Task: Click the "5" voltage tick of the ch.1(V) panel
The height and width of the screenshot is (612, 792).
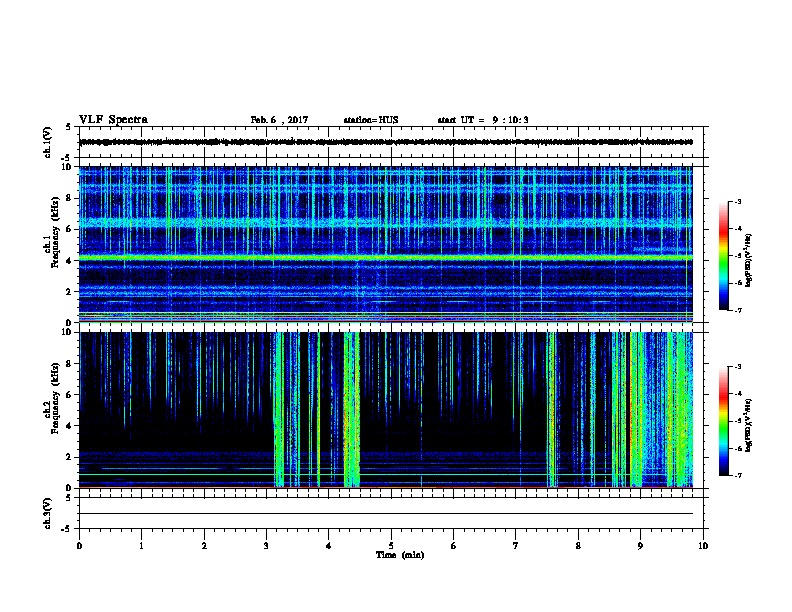Action: [69, 127]
